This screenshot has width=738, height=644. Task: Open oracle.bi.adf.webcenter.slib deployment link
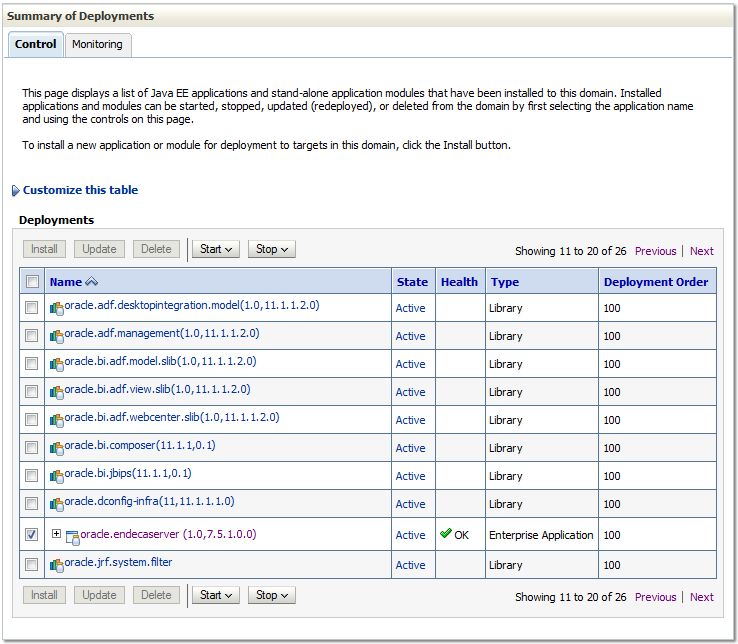click(x=172, y=417)
